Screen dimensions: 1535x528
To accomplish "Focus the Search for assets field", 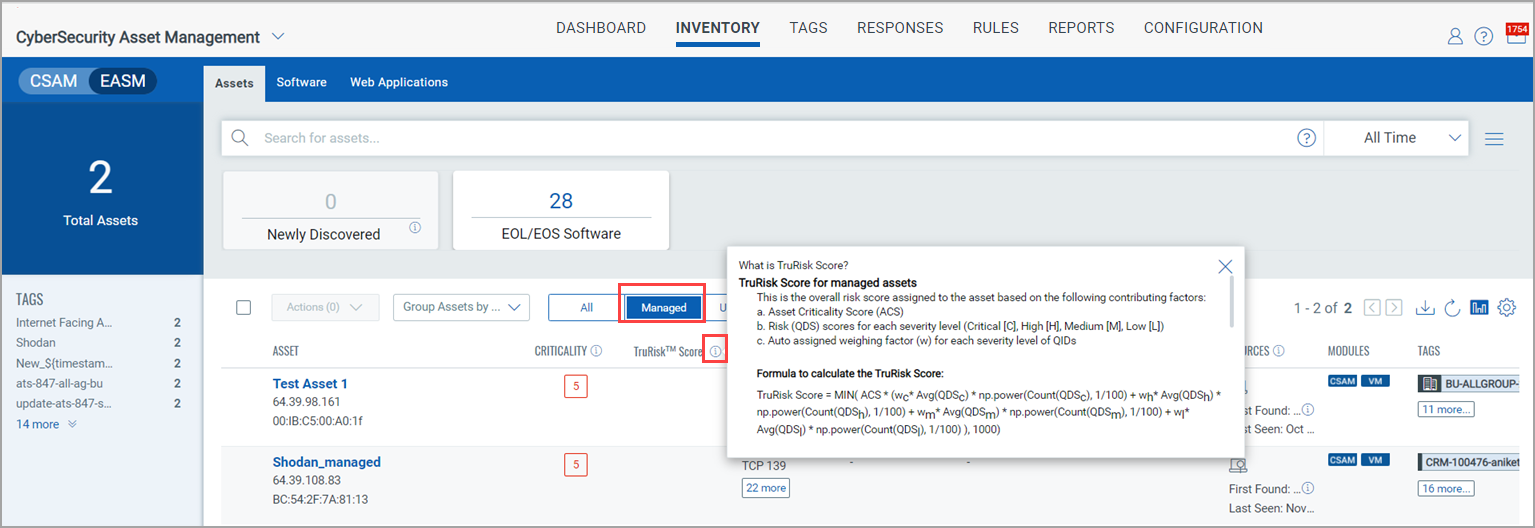I will coord(773,138).
